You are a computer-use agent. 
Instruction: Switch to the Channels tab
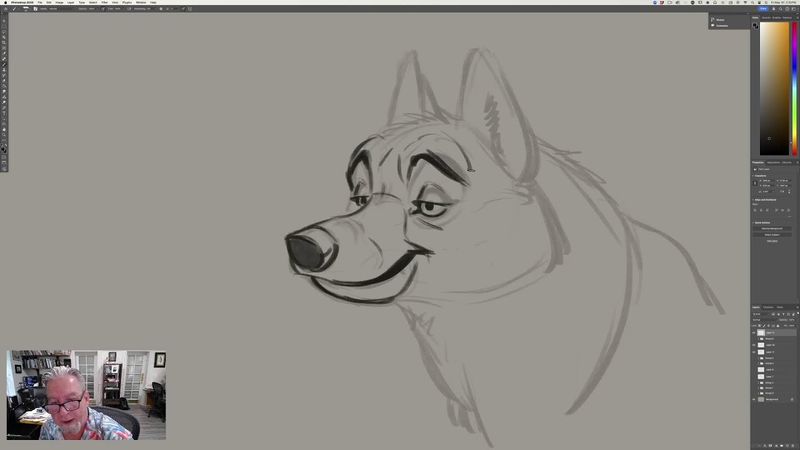coord(768,307)
